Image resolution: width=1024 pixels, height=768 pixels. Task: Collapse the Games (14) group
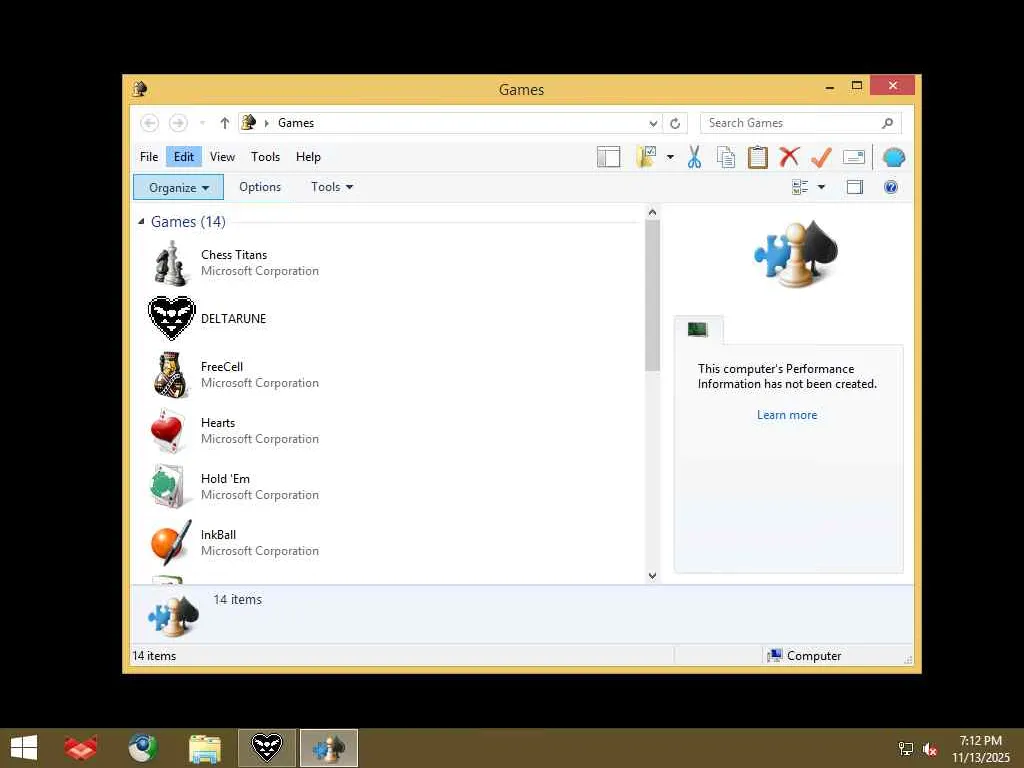click(141, 222)
